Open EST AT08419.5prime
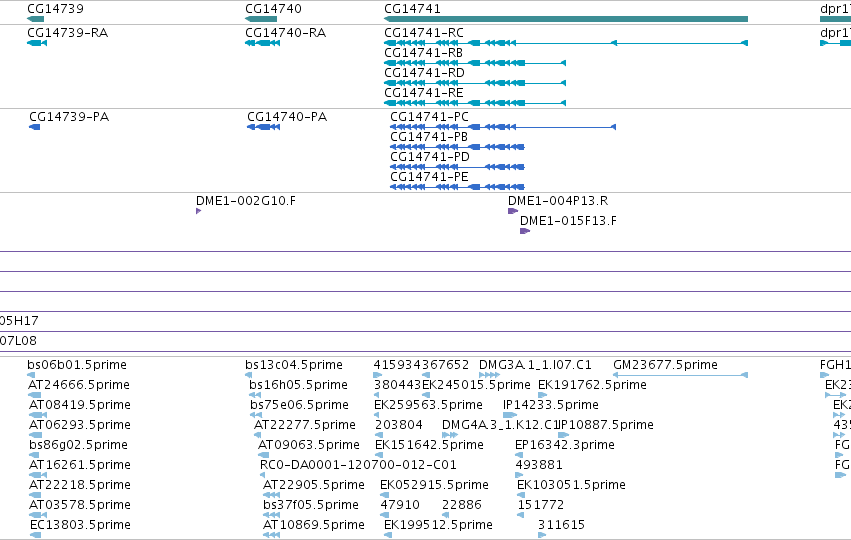851x540 pixels. click(80, 405)
